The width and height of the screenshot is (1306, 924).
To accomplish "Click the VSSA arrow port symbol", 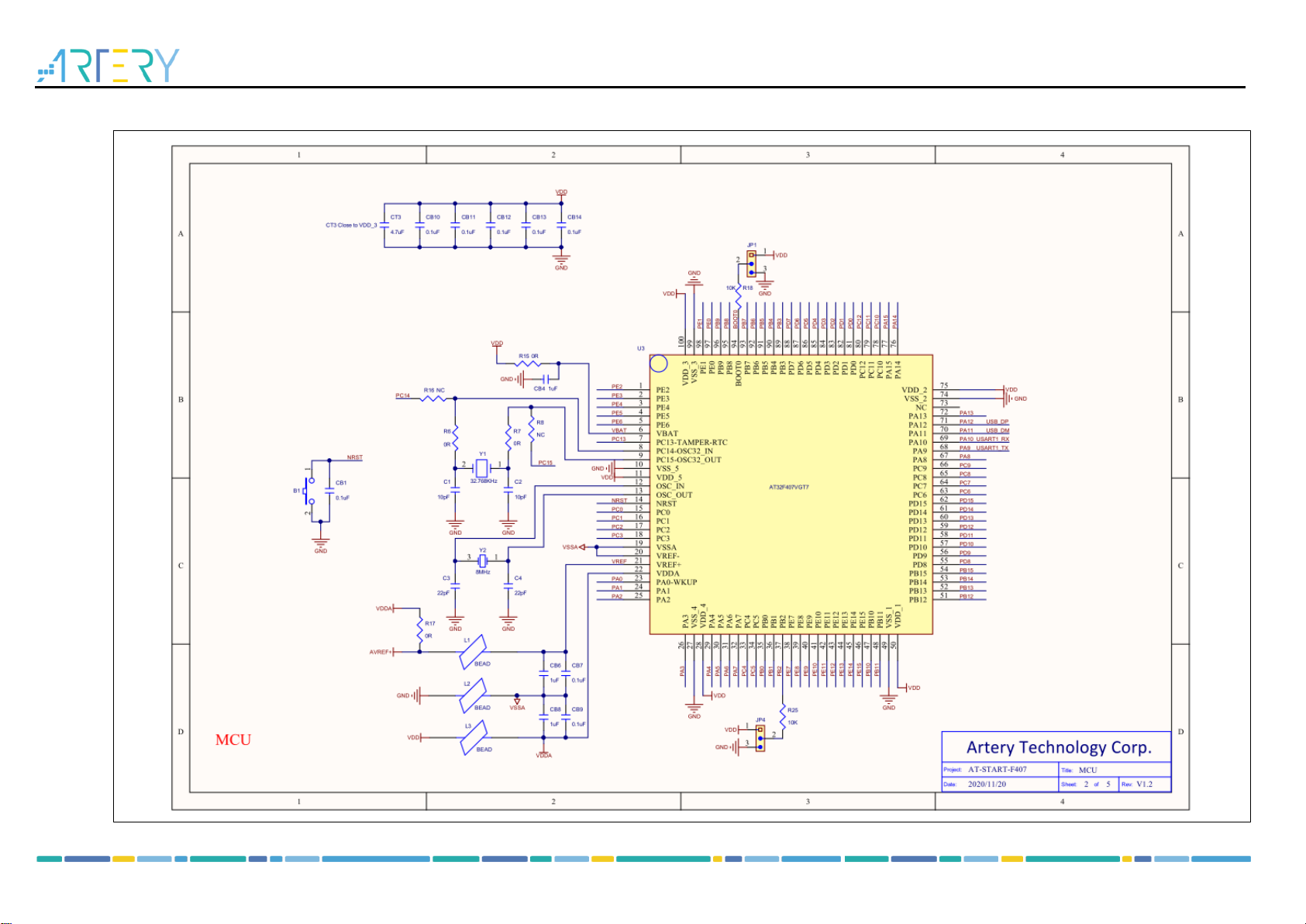I will (582, 547).
